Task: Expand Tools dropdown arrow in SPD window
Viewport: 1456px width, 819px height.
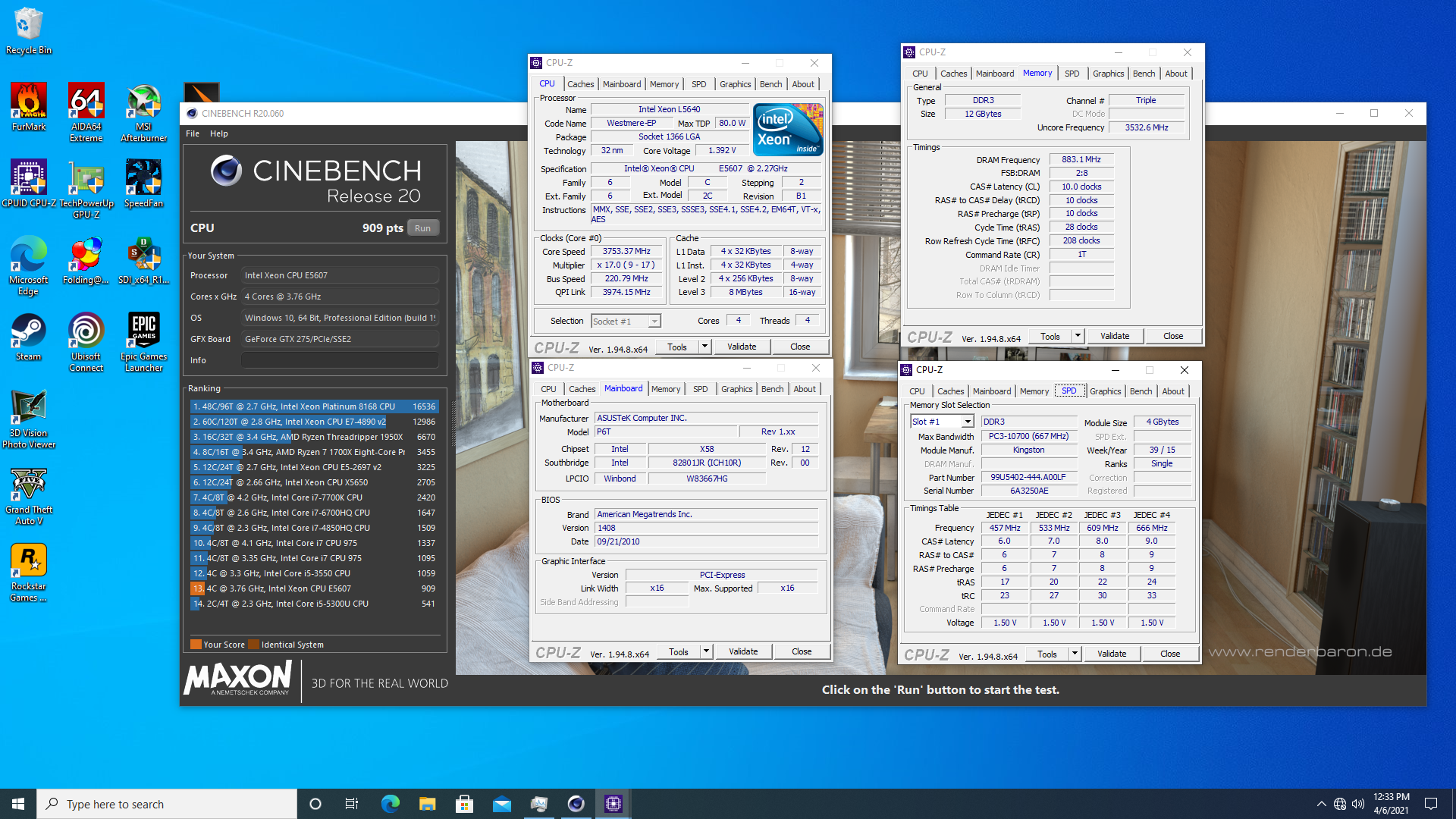Action: point(1075,654)
